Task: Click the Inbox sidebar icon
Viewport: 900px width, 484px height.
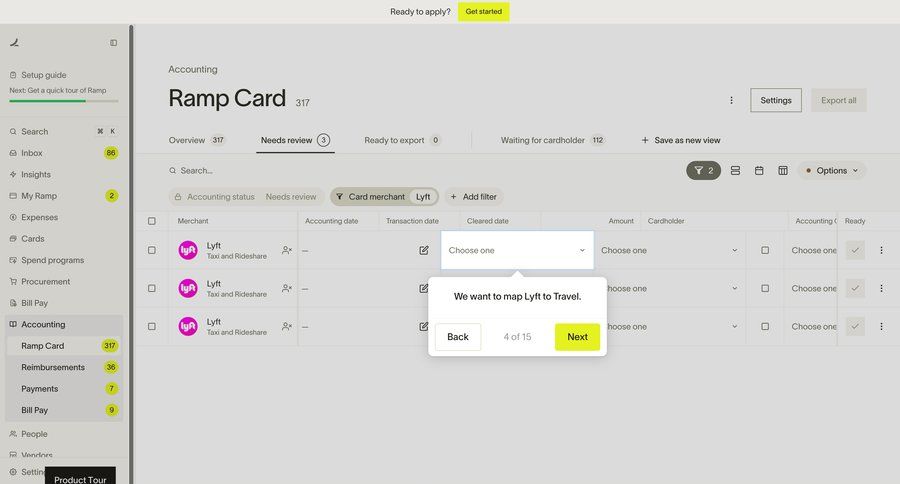Action: [13, 153]
